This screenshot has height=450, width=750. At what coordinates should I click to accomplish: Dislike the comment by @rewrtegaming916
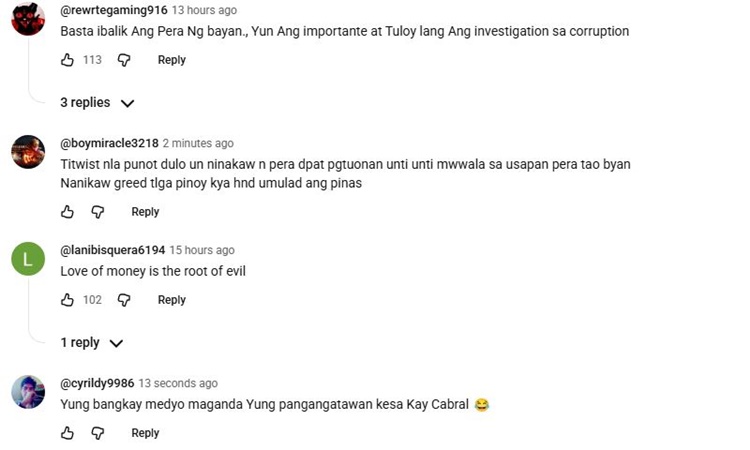(124, 60)
